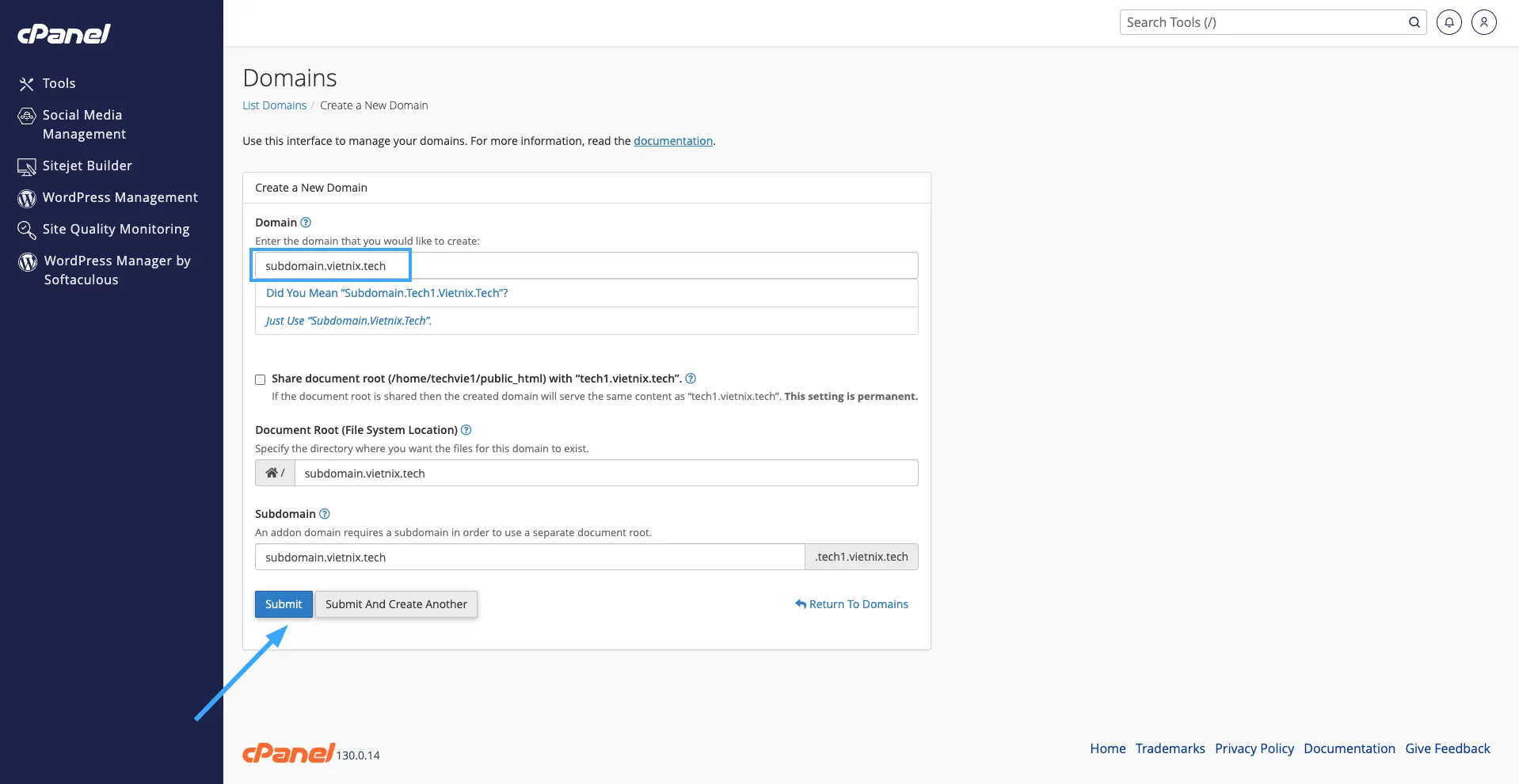The image size is (1519, 784).
Task: Focus the Search Tools input field
Action: [x=1262, y=22]
